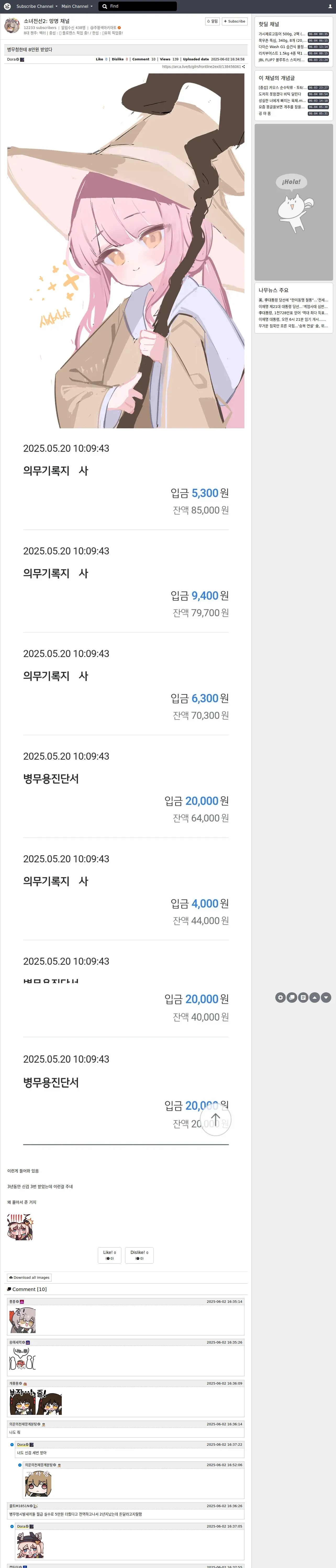
Task: Go to page top with floating up arrow
Action: tap(315, 998)
